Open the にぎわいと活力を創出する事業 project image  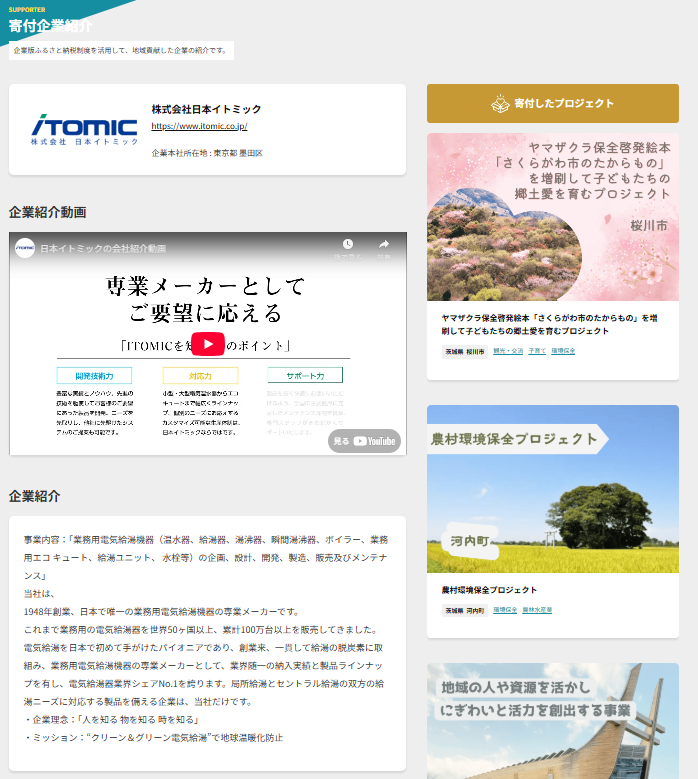[x=552, y=720]
